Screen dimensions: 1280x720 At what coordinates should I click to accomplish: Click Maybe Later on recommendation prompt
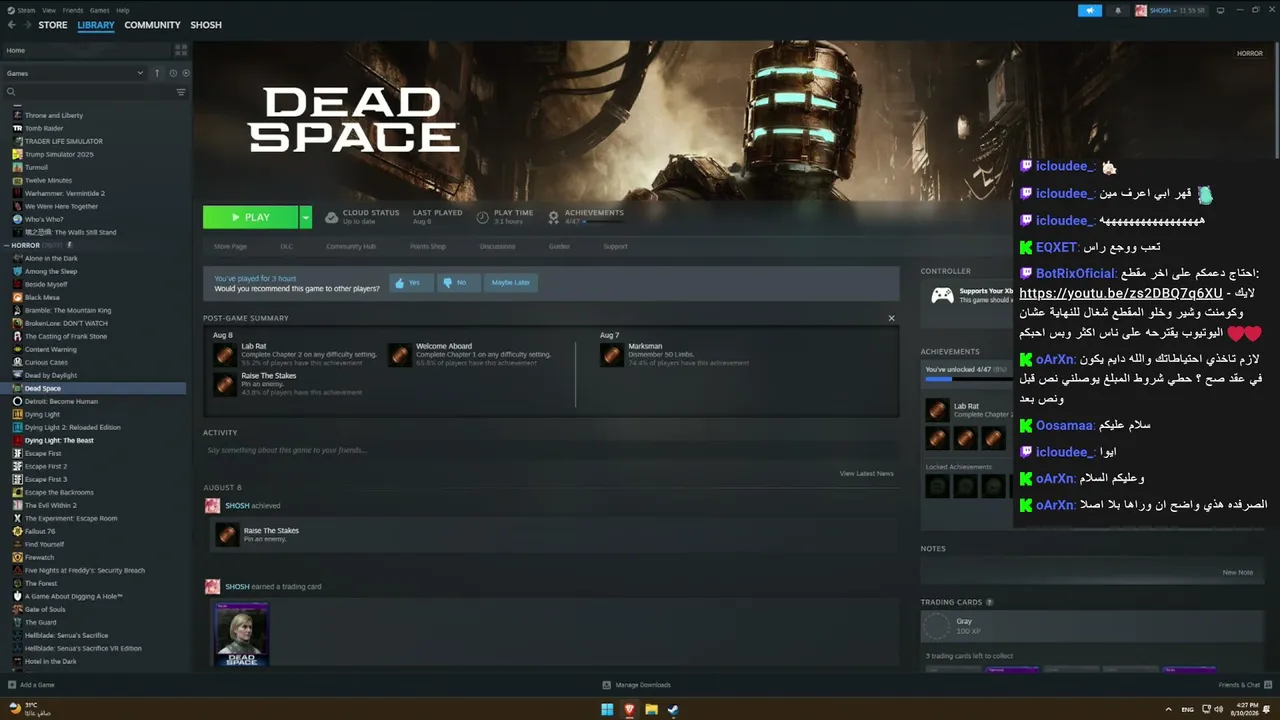[x=510, y=283]
